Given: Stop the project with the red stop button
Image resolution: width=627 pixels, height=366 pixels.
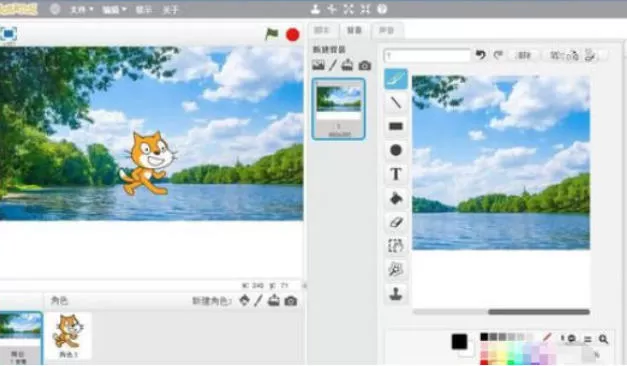Looking at the screenshot, I should (x=293, y=35).
